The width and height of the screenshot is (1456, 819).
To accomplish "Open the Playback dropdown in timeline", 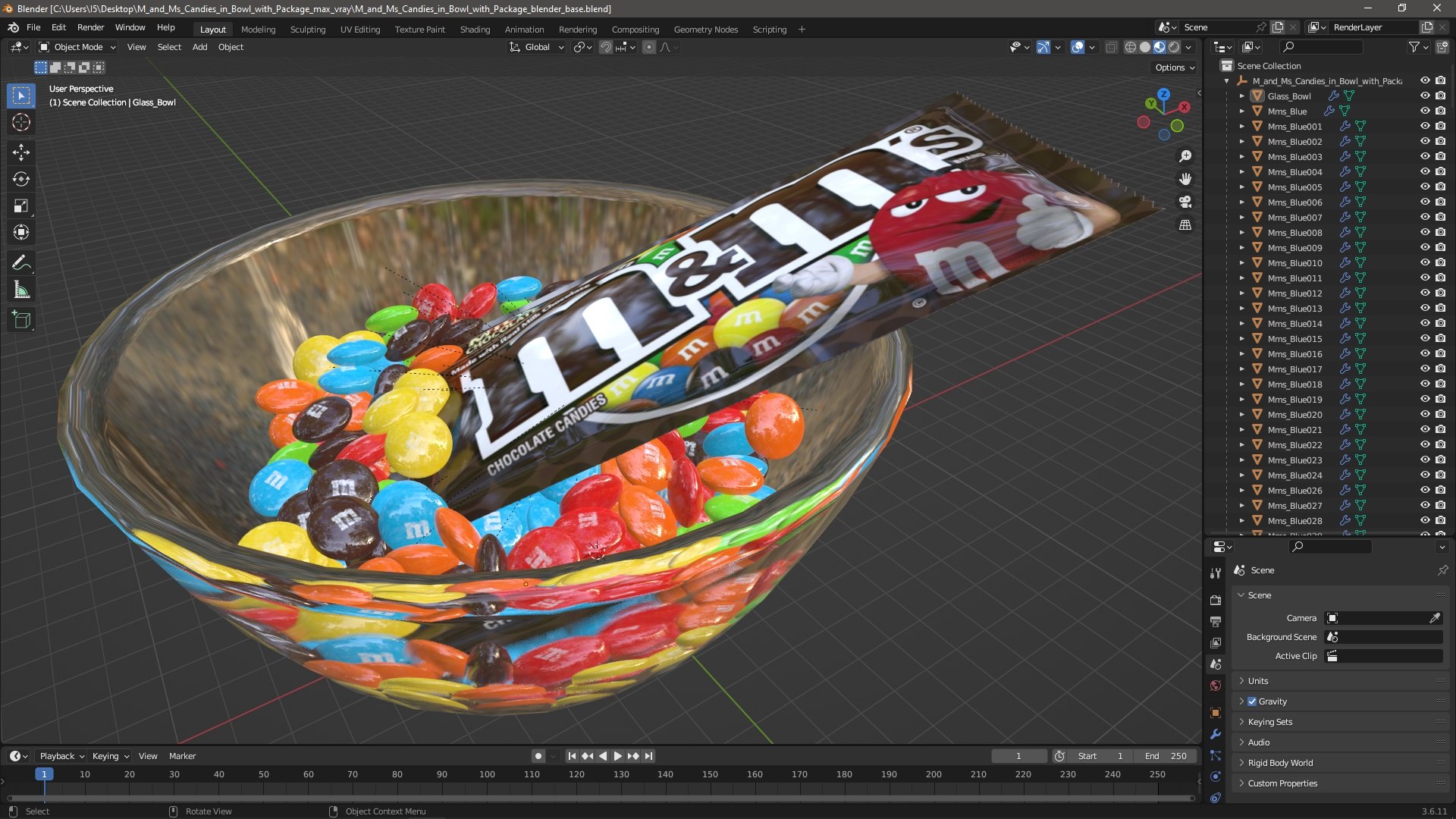I will coord(61,756).
